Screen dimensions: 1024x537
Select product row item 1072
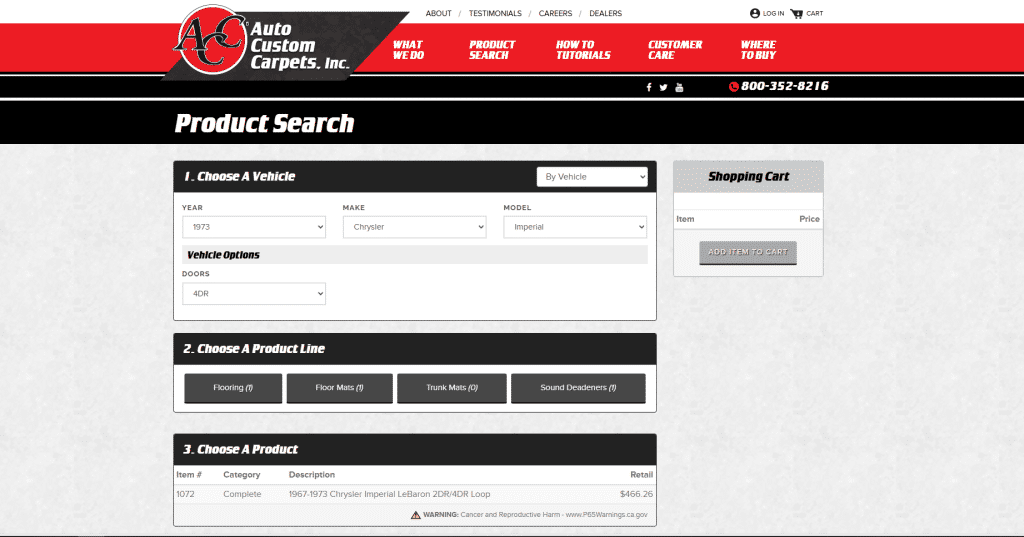pyautogui.click(x=414, y=494)
